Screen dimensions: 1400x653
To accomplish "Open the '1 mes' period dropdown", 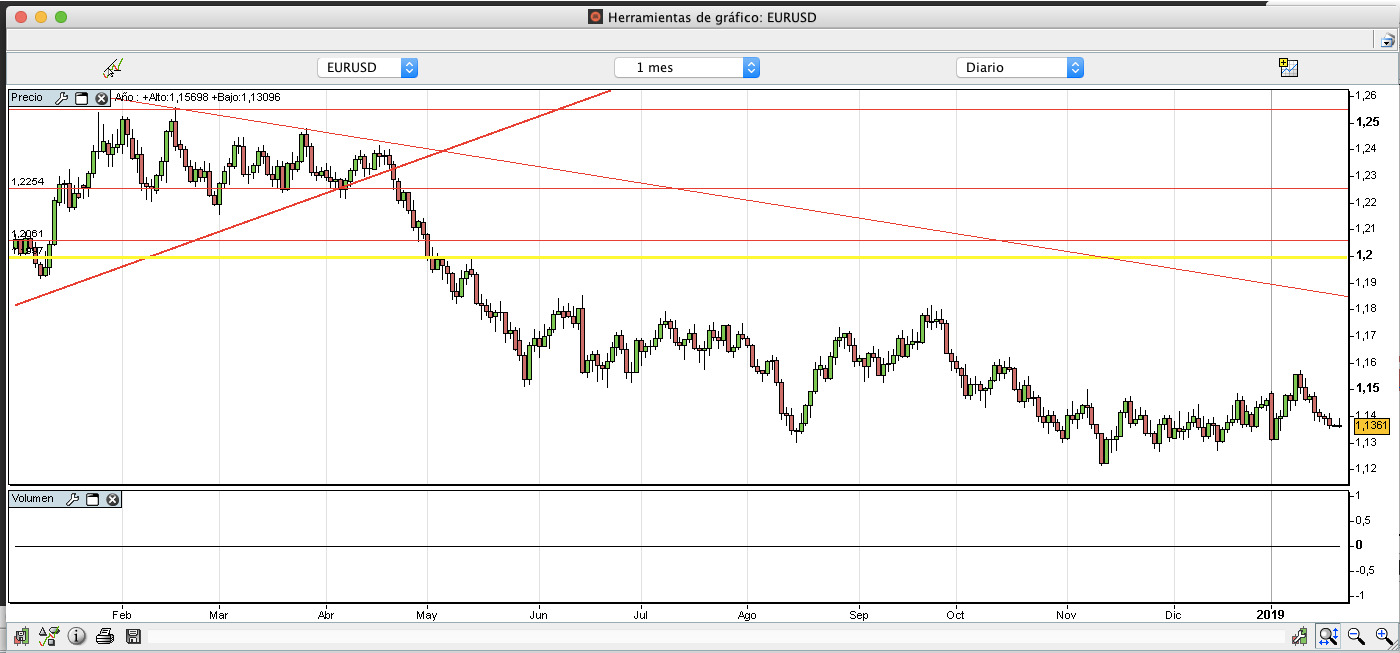I will 687,68.
